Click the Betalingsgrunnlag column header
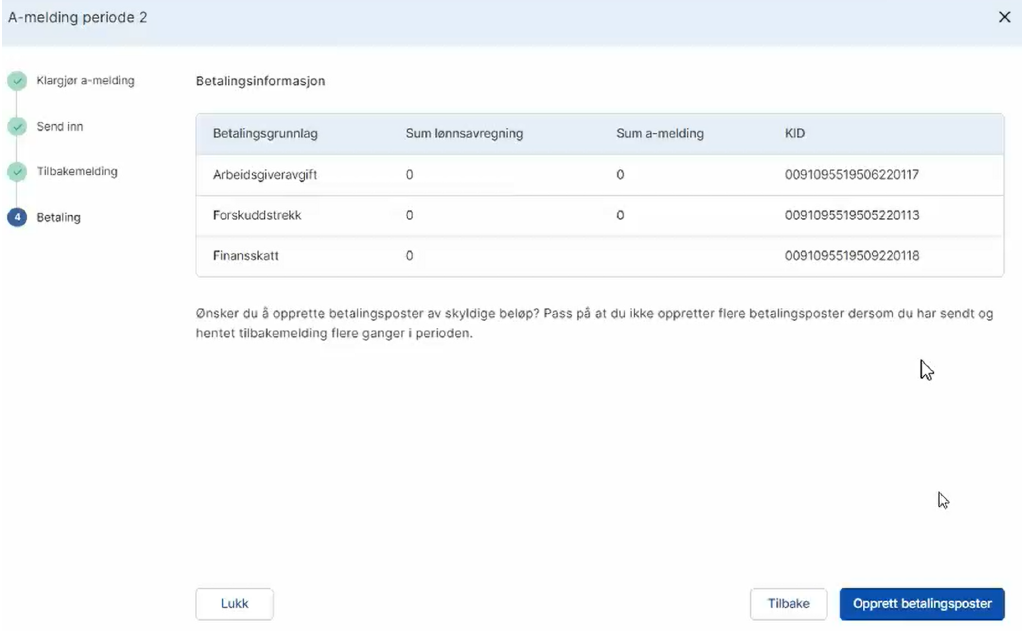 pos(265,133)
